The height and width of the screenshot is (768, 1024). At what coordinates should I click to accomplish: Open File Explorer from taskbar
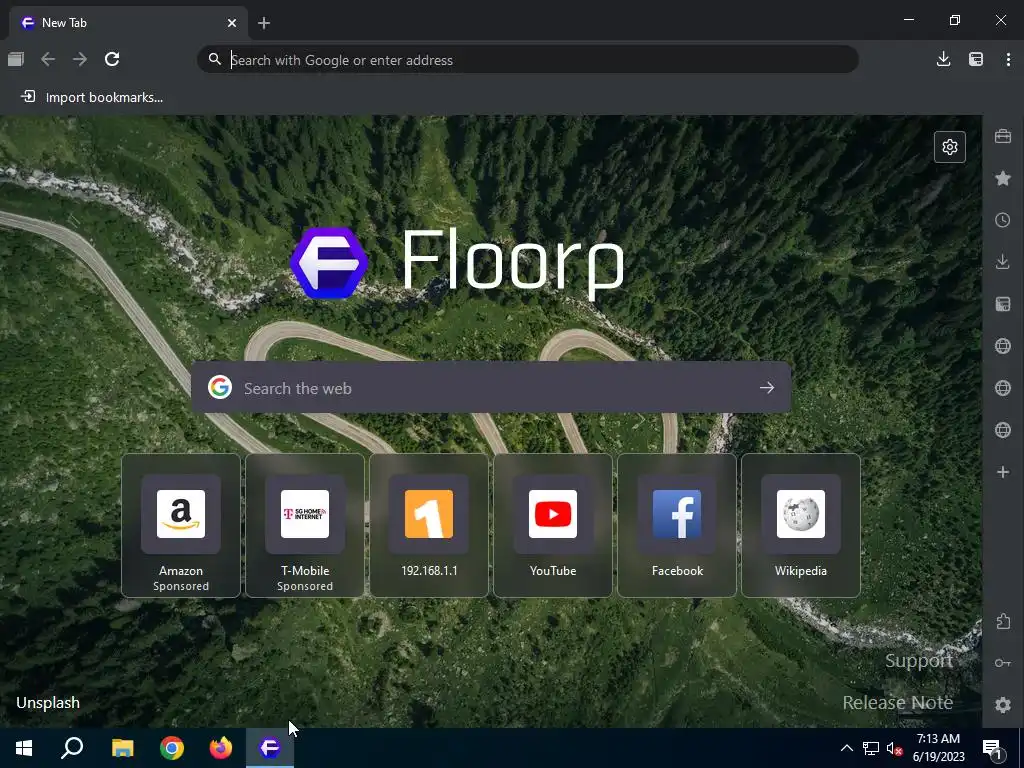pos(123,748)
